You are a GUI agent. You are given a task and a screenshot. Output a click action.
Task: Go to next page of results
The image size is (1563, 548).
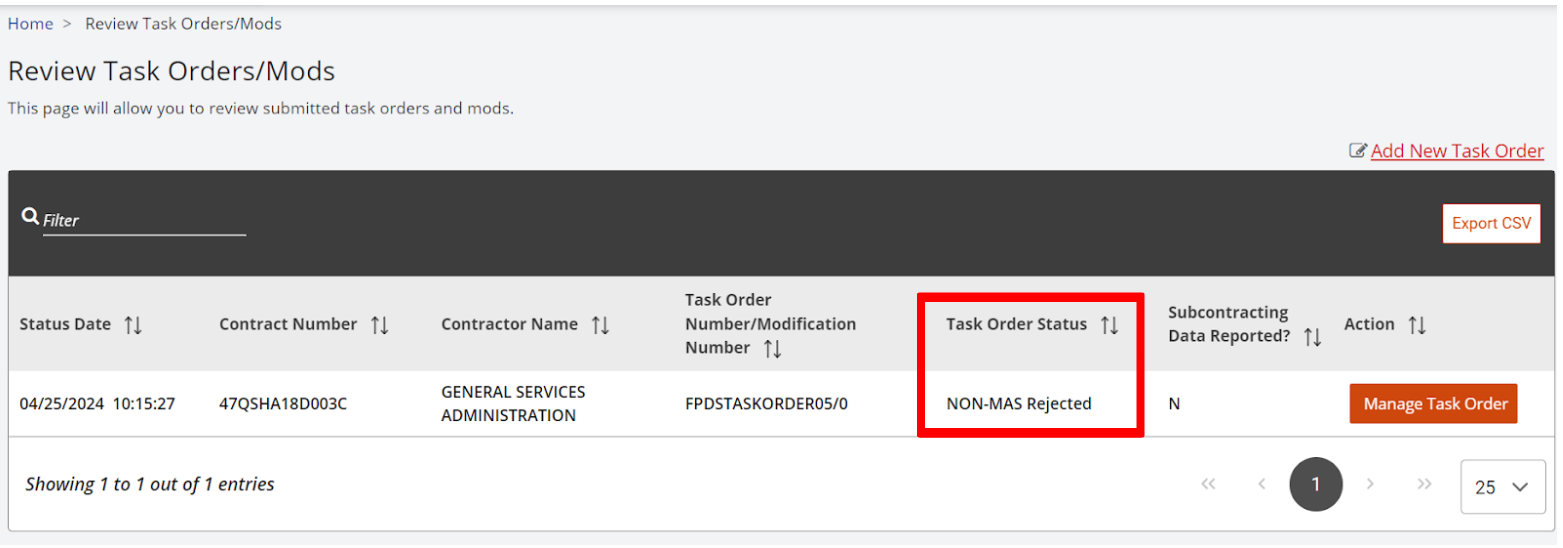[x=1370, y=485]
